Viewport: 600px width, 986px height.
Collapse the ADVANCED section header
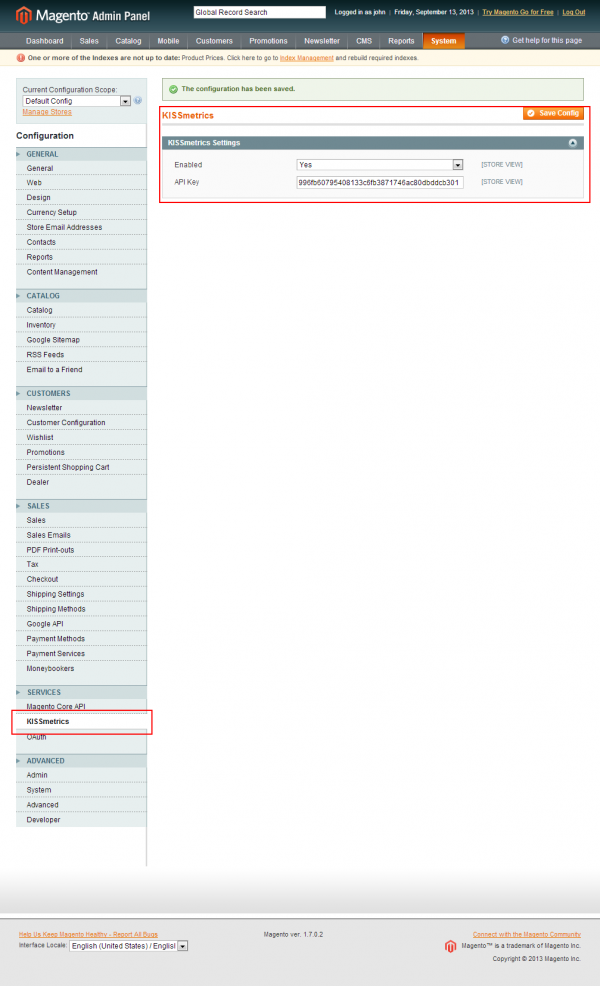tap(81, 761)
